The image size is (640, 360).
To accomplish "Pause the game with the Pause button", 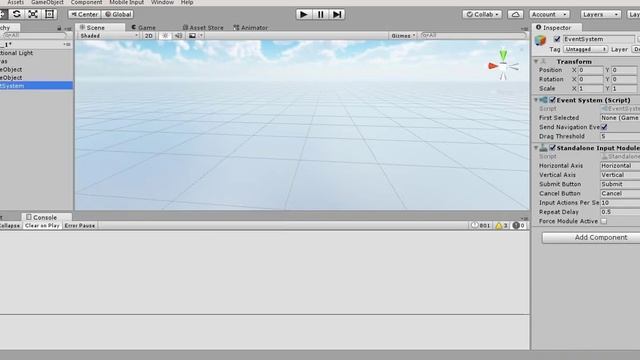I will coord(320,14).
